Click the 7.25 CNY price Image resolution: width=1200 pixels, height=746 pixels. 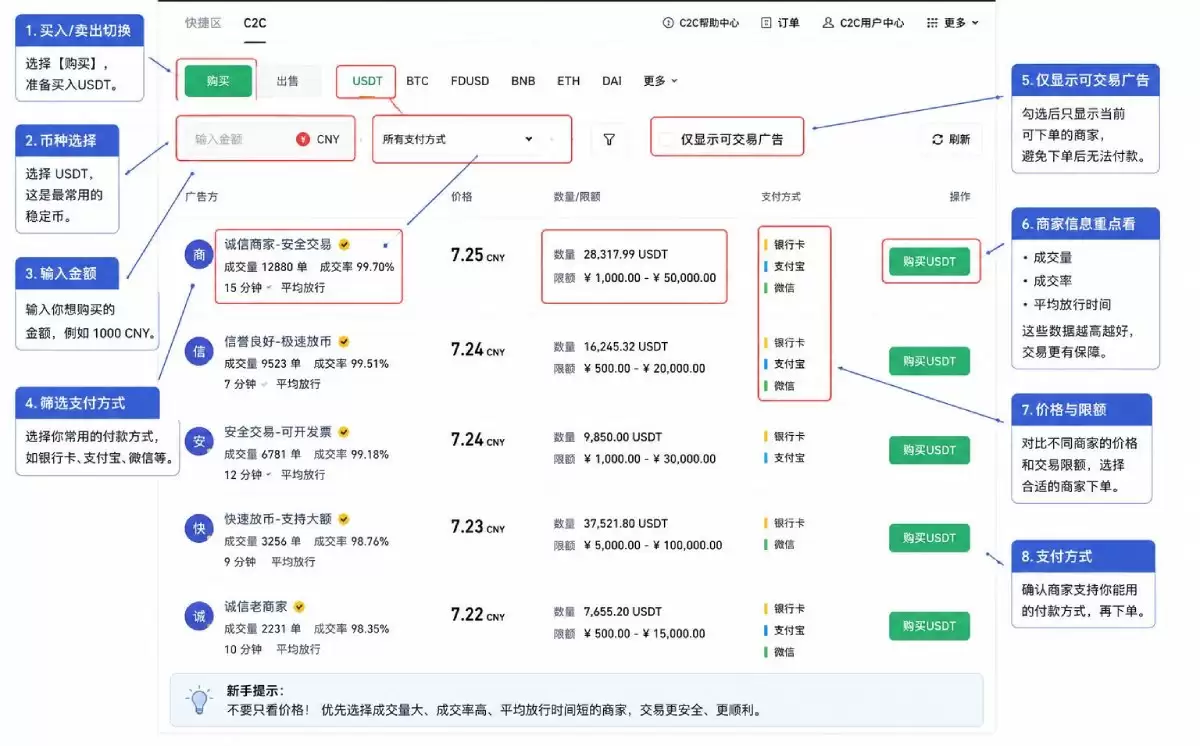coord(478,255)
